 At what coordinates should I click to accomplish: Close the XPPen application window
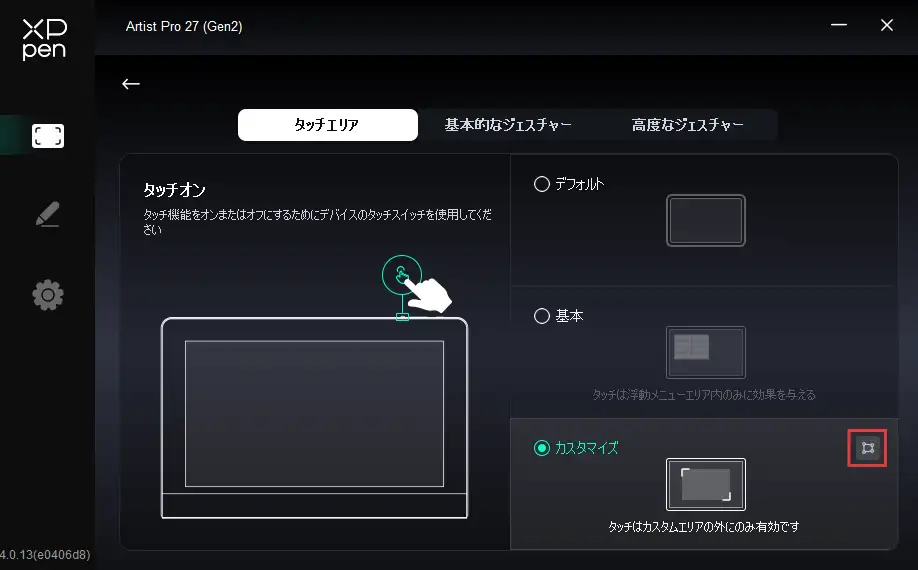pos(886,26)
